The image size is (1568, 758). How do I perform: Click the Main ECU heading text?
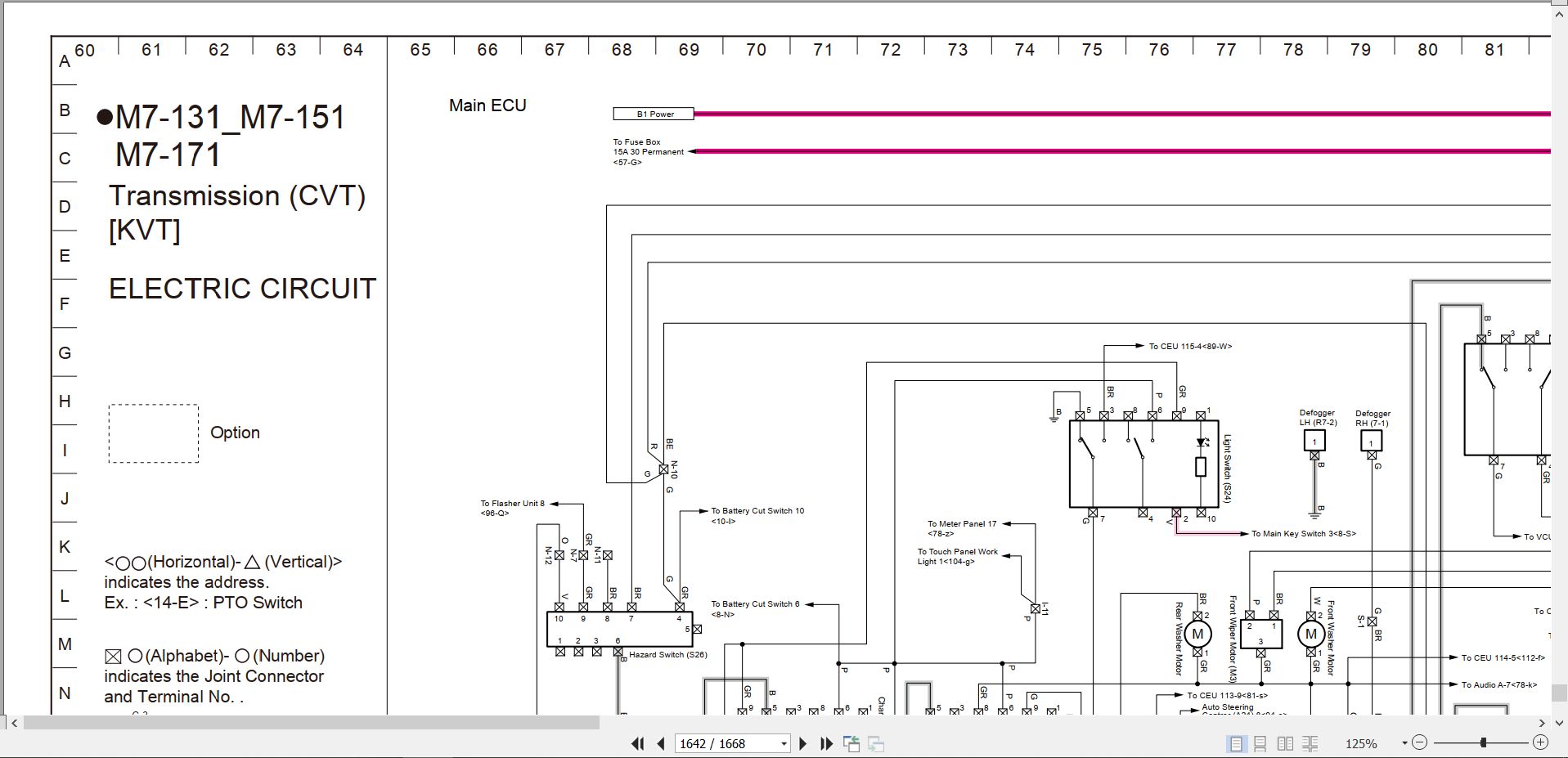click(487, 105)
